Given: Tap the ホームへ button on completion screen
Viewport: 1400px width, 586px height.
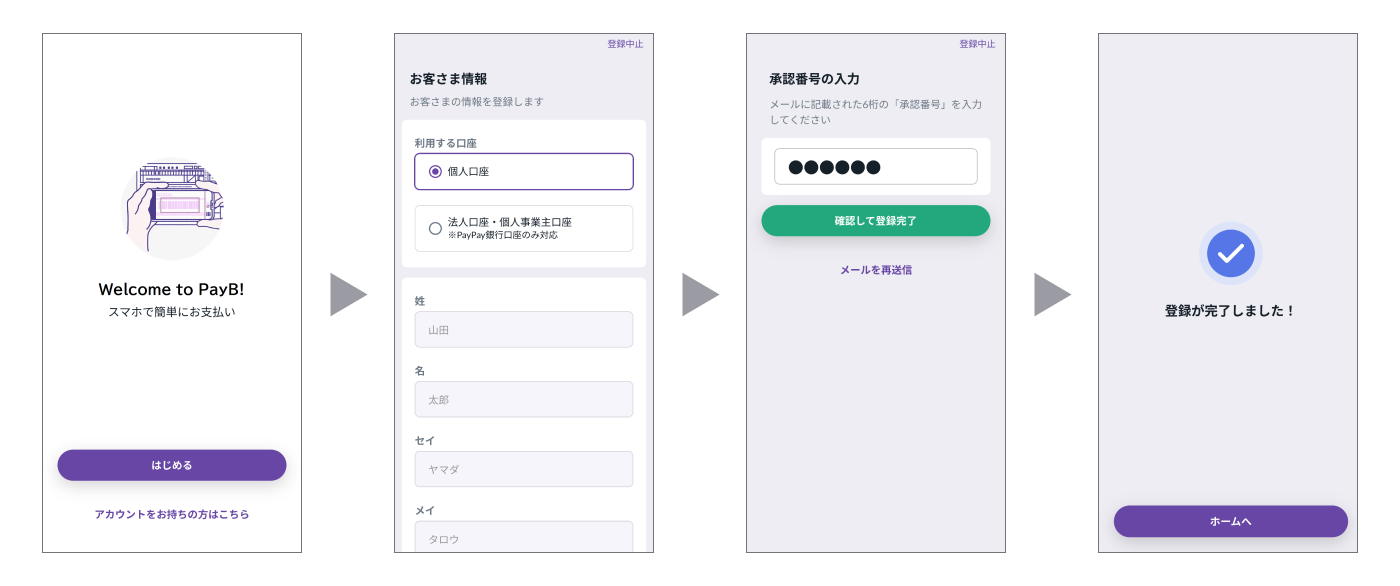Looking at the screenshot, I should point(1231,521).
